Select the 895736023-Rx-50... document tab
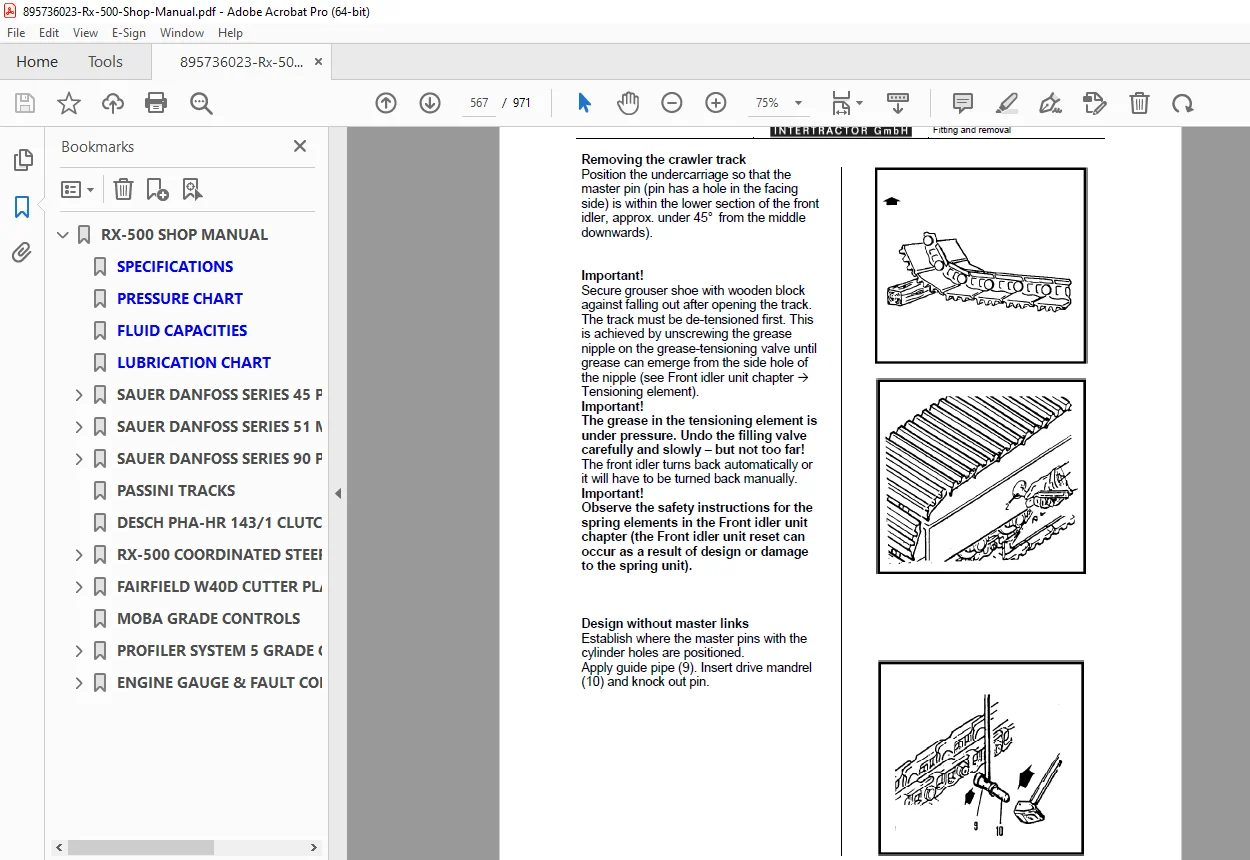 click(241, 62)
